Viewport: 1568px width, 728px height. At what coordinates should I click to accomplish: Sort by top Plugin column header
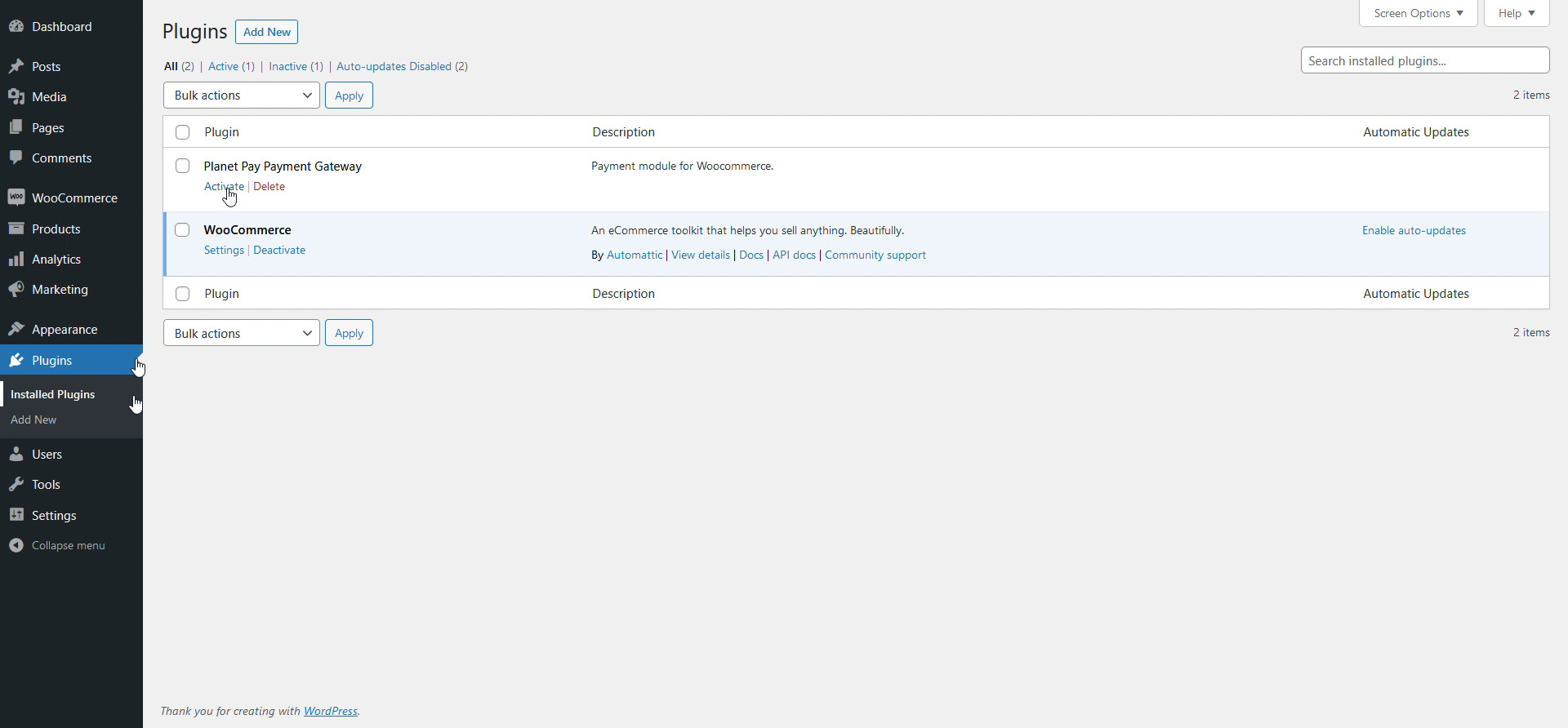click(x=221, y=132)
